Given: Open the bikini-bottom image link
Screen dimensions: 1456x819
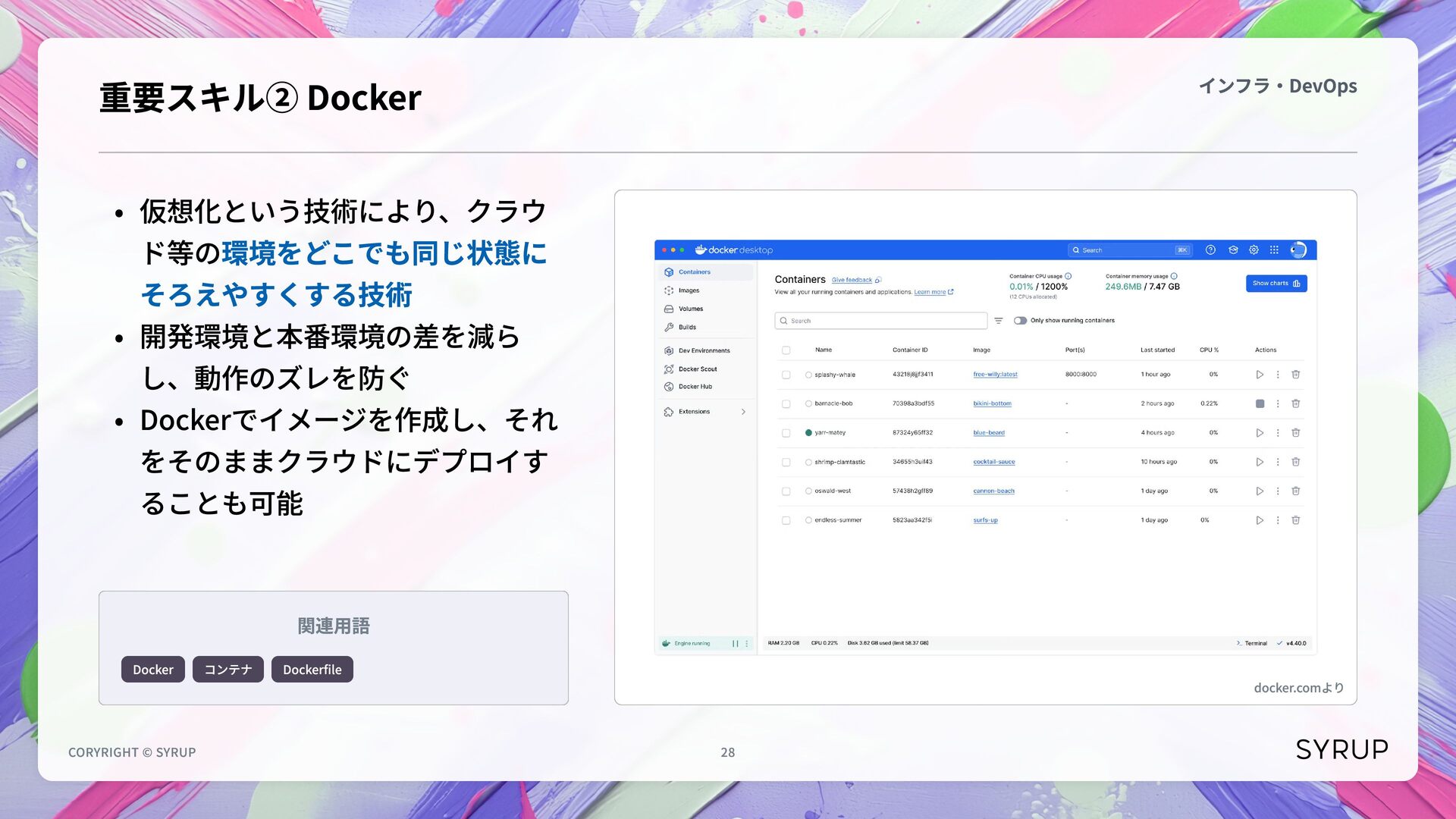Looking at the screenshot, I should (993, 403).
